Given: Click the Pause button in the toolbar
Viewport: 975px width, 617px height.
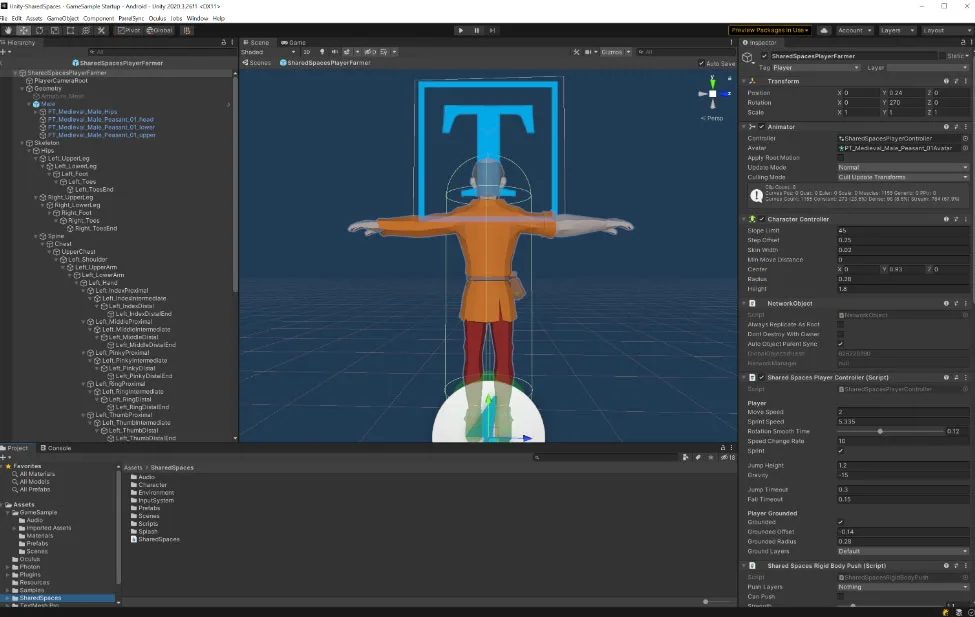Looking at the screenshot, I should (x=477, y=30).
